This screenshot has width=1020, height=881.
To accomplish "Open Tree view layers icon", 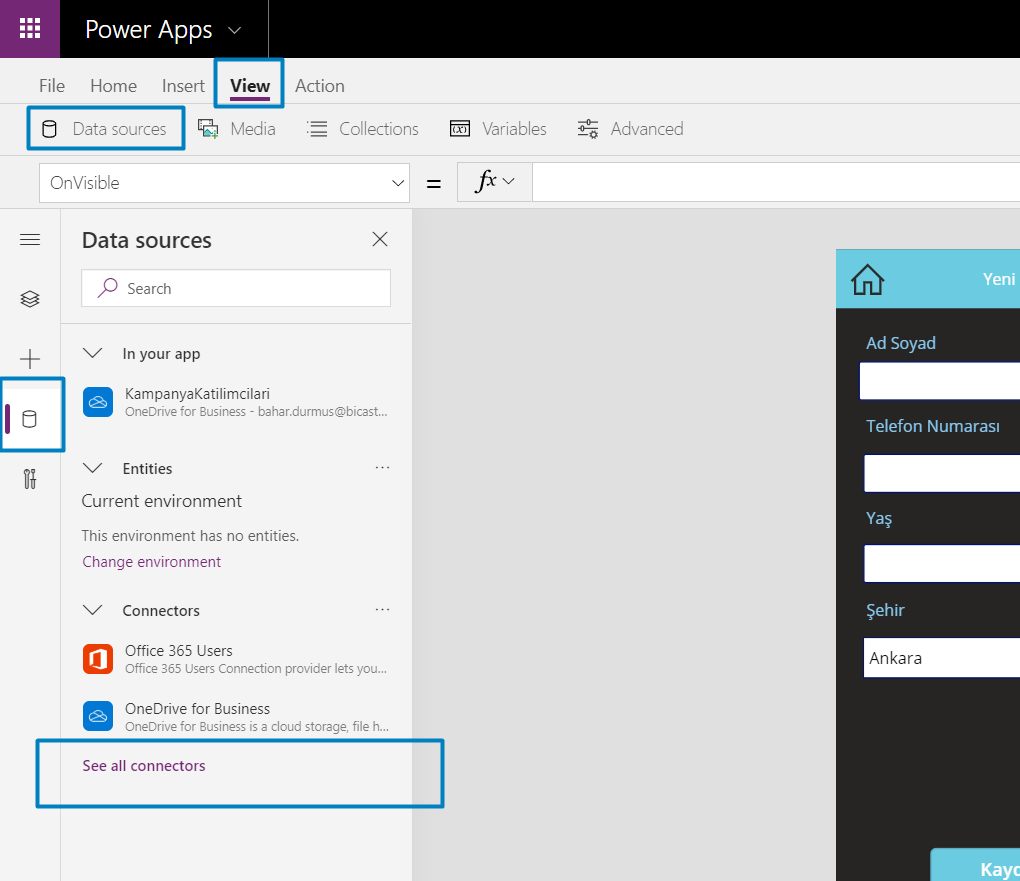I will tap(30, 299).
